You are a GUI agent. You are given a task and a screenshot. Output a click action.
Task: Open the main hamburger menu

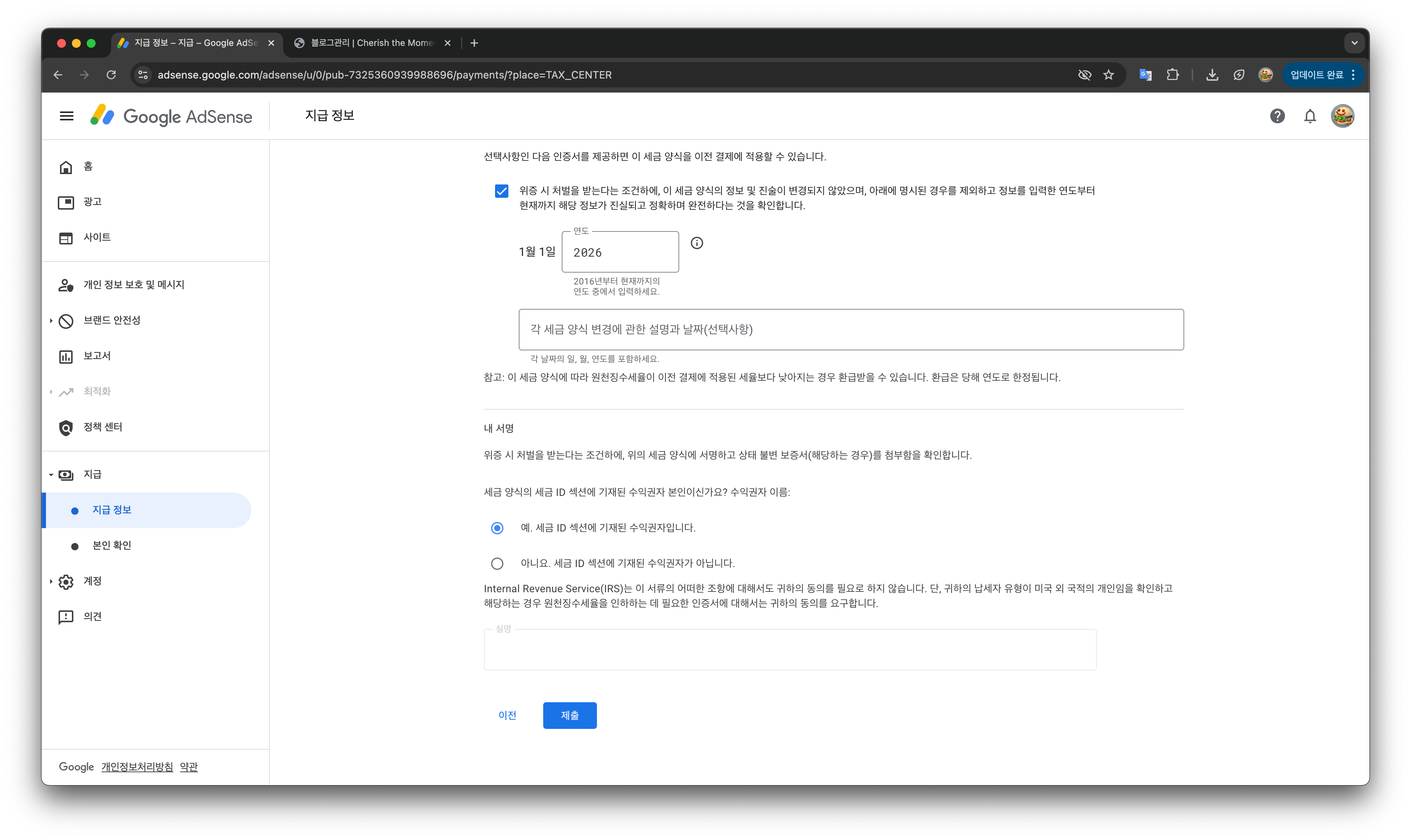[66, 116]
